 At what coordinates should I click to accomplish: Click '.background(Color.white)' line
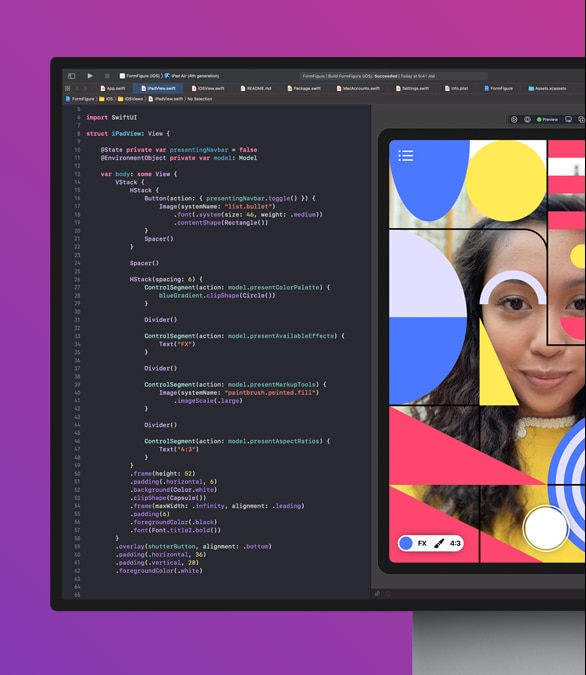(x=174, y=490)
